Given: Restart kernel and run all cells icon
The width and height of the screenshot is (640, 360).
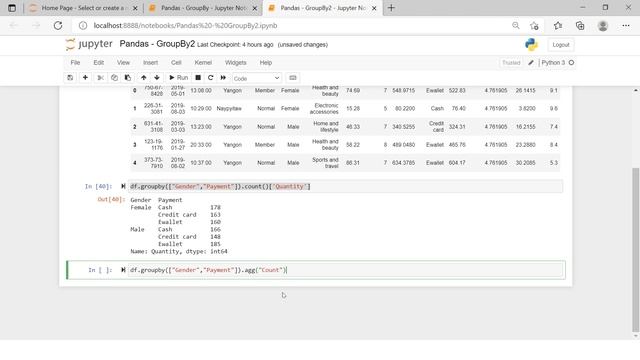Looking at the screenshot, I should 223,78.
